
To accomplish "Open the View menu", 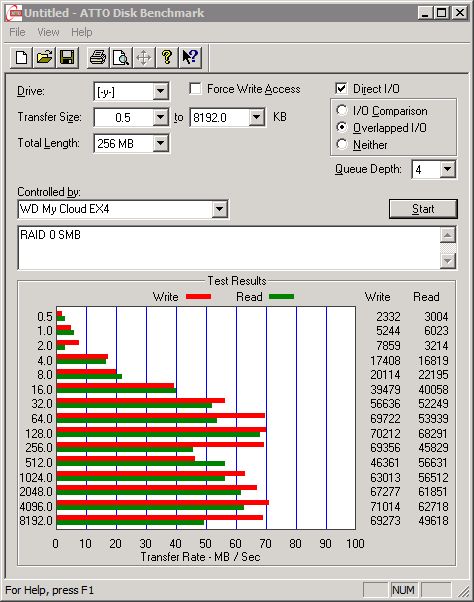I will click(48, 32).
